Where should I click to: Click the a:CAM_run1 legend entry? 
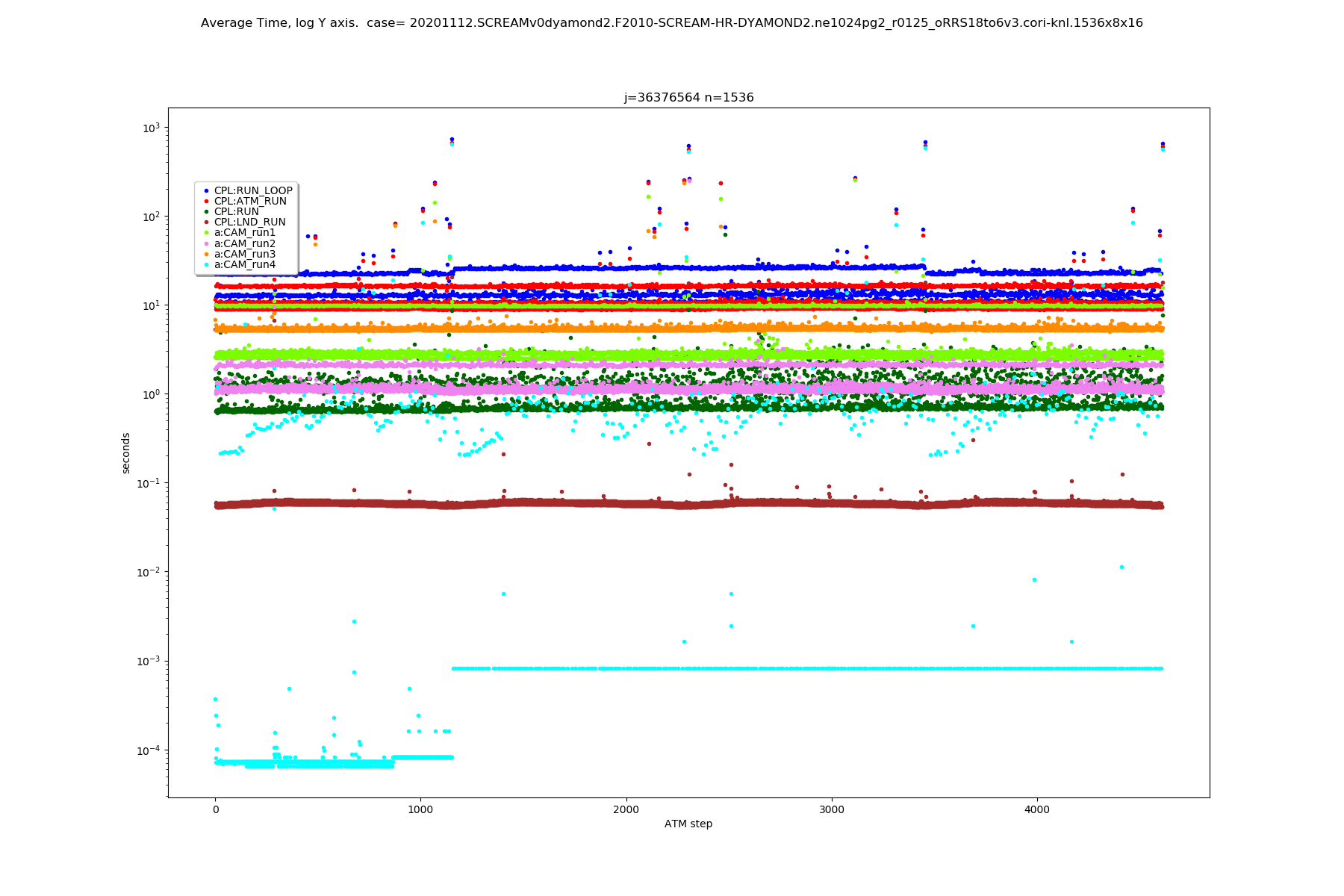[239, 232]
